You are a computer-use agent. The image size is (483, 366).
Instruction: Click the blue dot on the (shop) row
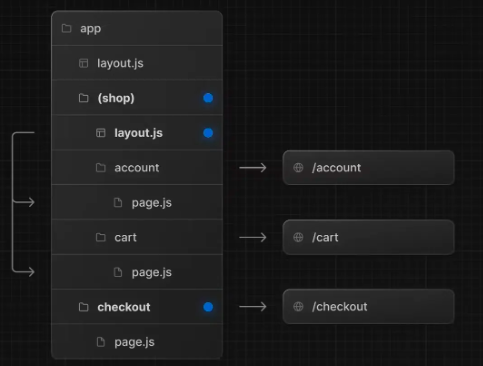pos(208,98)
